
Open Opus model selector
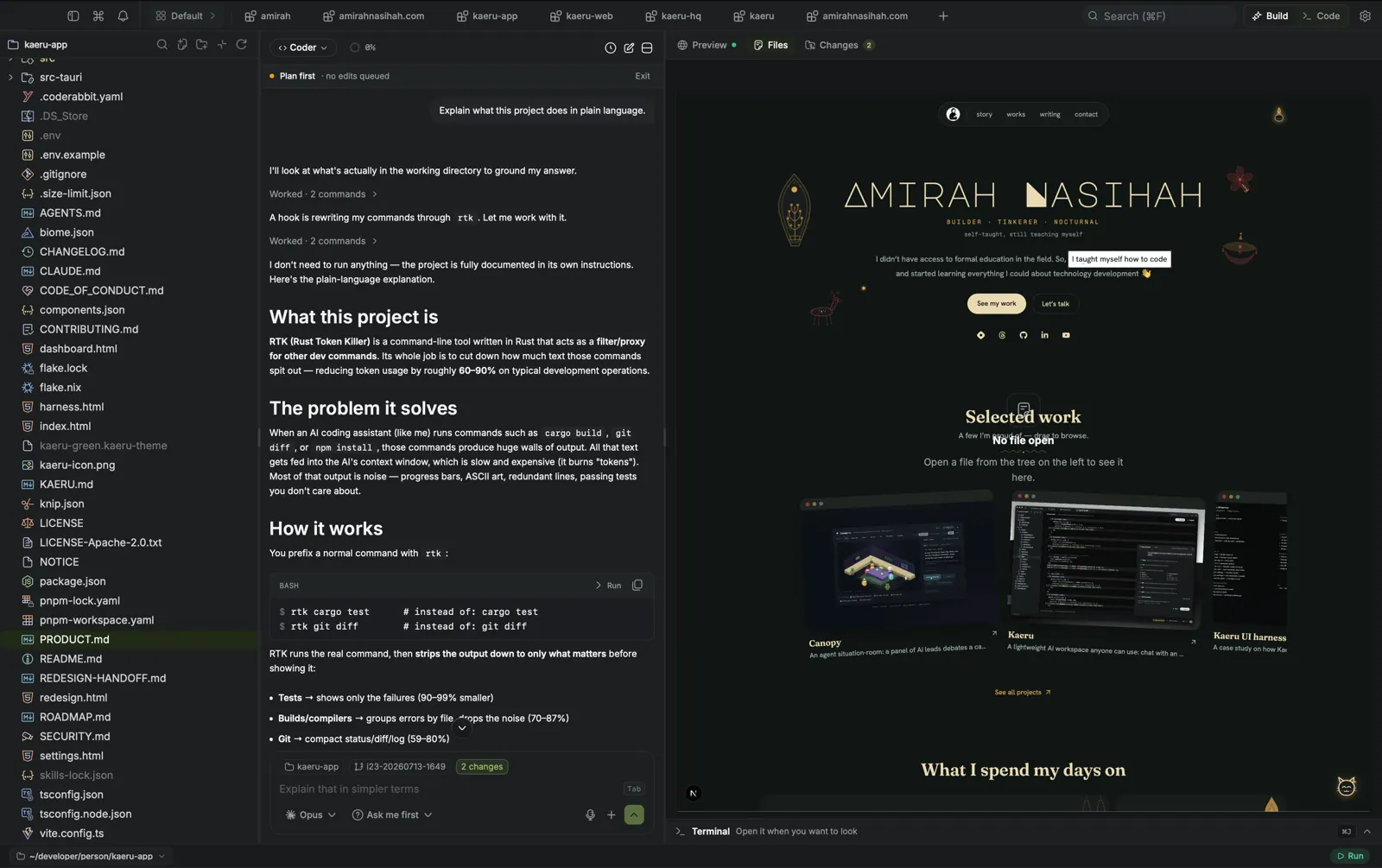coord(311,814)
